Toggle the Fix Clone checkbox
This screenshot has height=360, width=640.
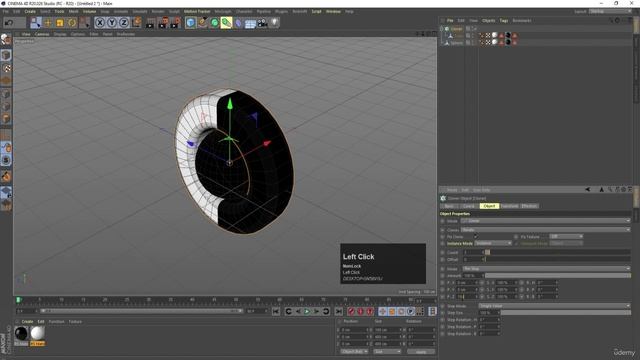476,236
